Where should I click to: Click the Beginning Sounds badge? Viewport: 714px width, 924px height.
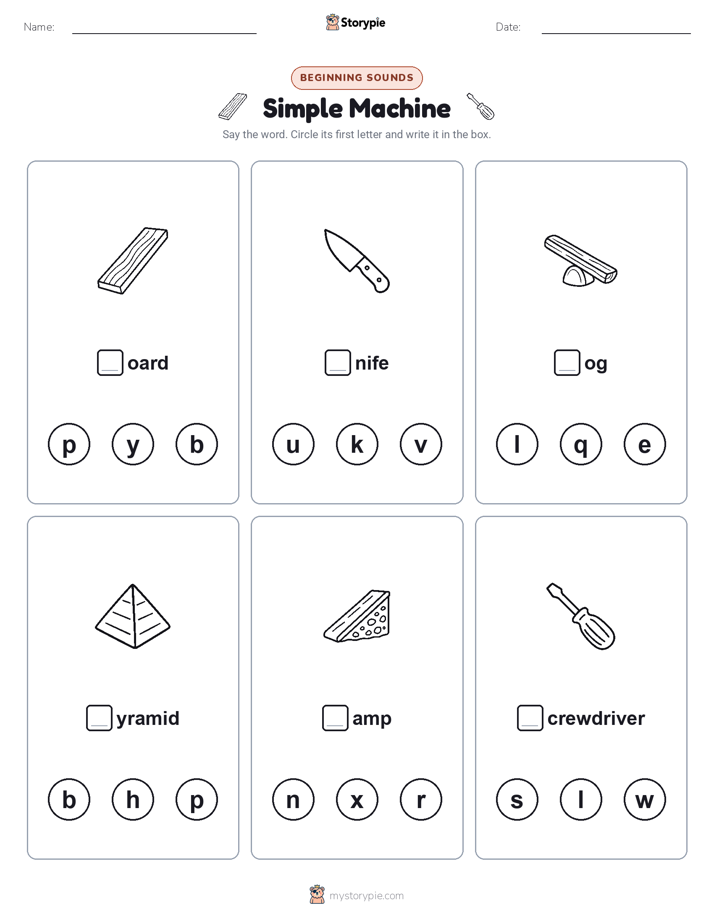[x=357, y=78]
